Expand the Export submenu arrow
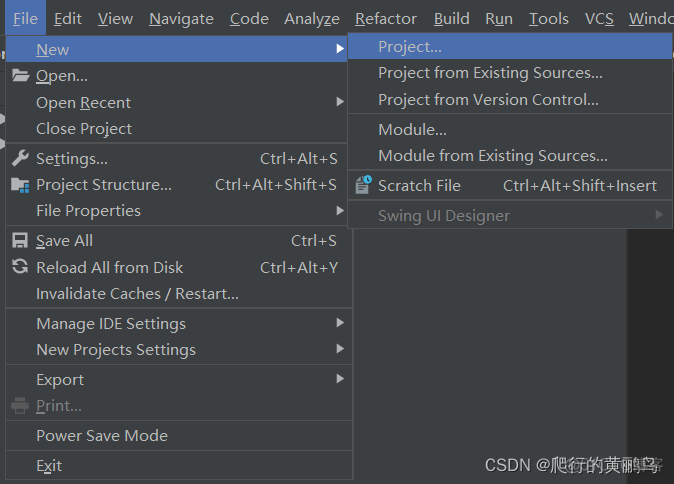674x484 pixels. [x=340, y=379]
